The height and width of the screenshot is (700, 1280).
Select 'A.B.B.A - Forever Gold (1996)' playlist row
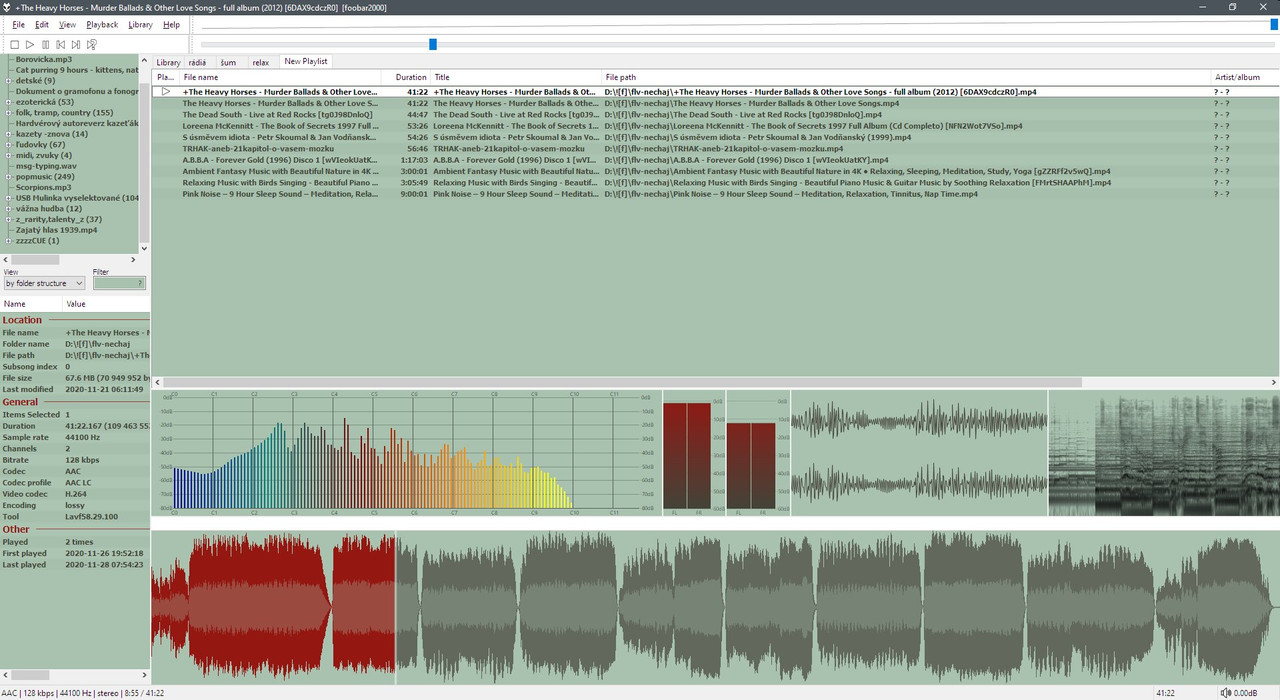pyautogui.click(x=715, y=160)
